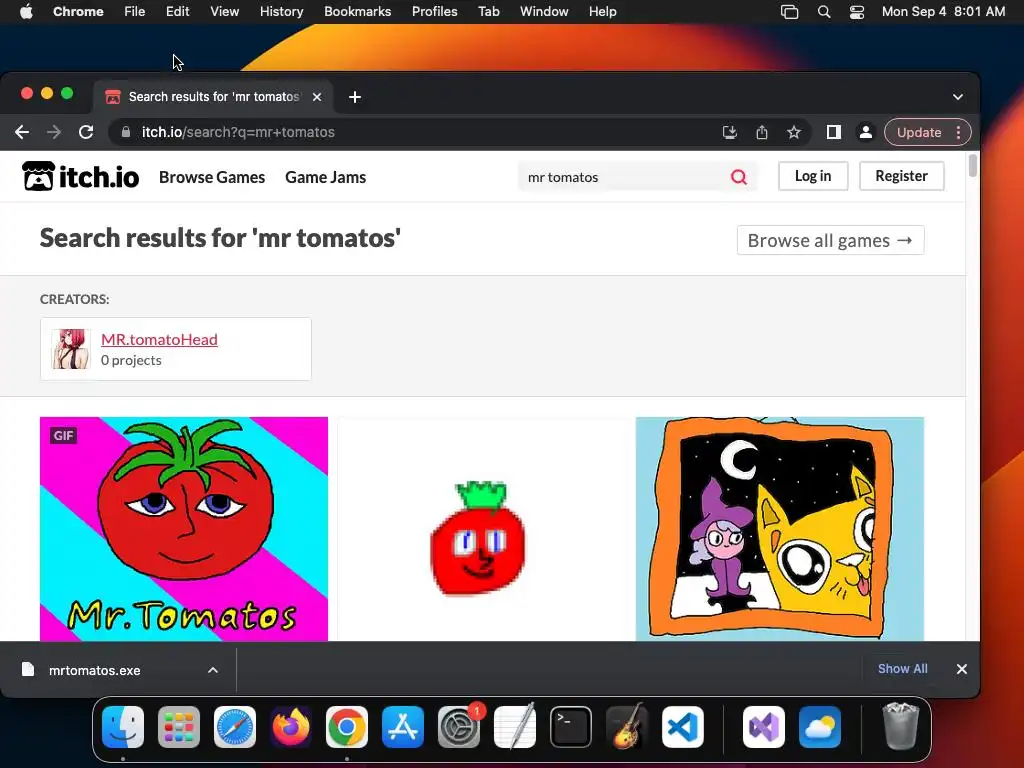Close the search results tab

click(x=317, y=97)
